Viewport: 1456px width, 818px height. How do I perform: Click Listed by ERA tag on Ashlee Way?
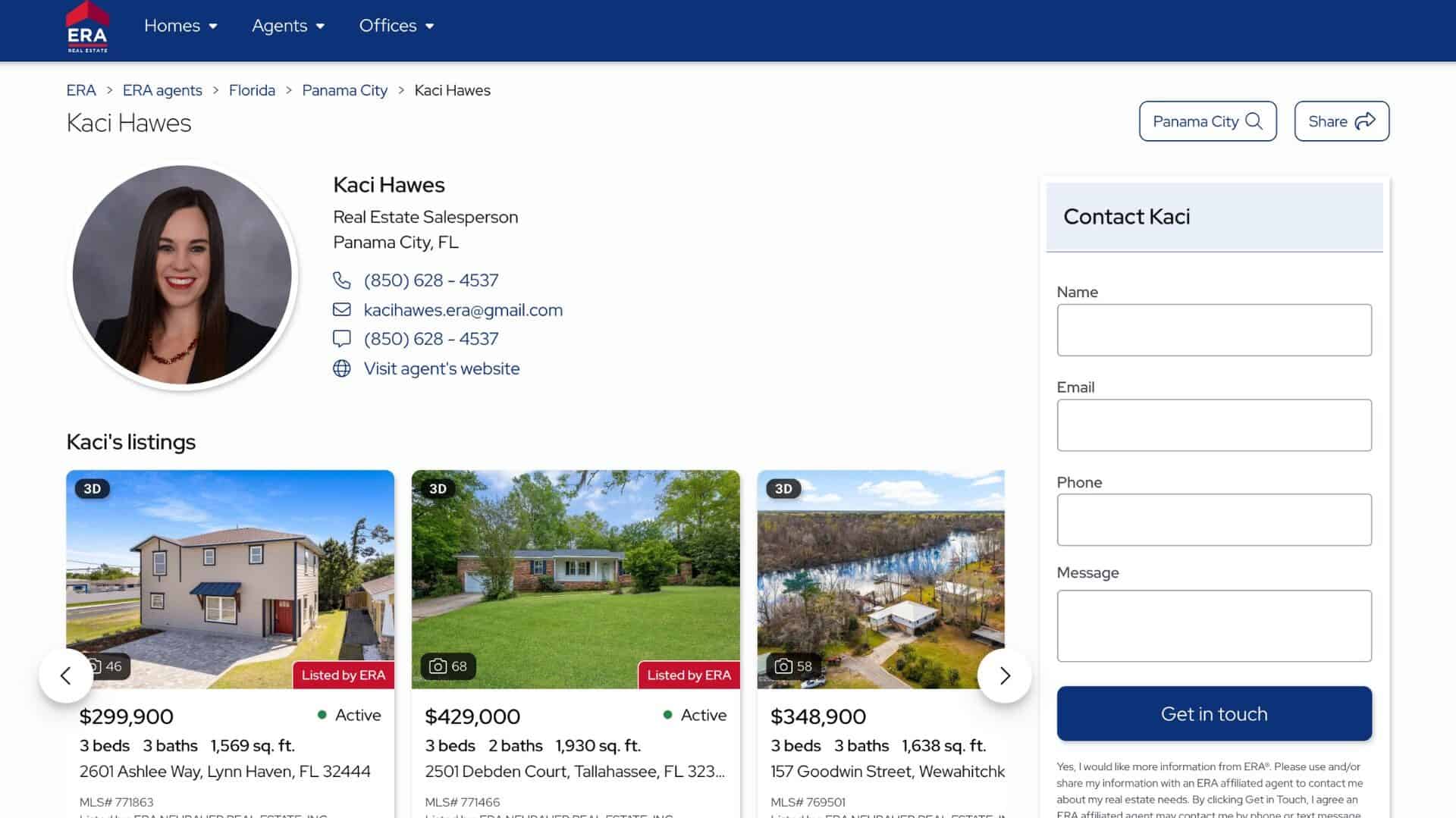344,675
